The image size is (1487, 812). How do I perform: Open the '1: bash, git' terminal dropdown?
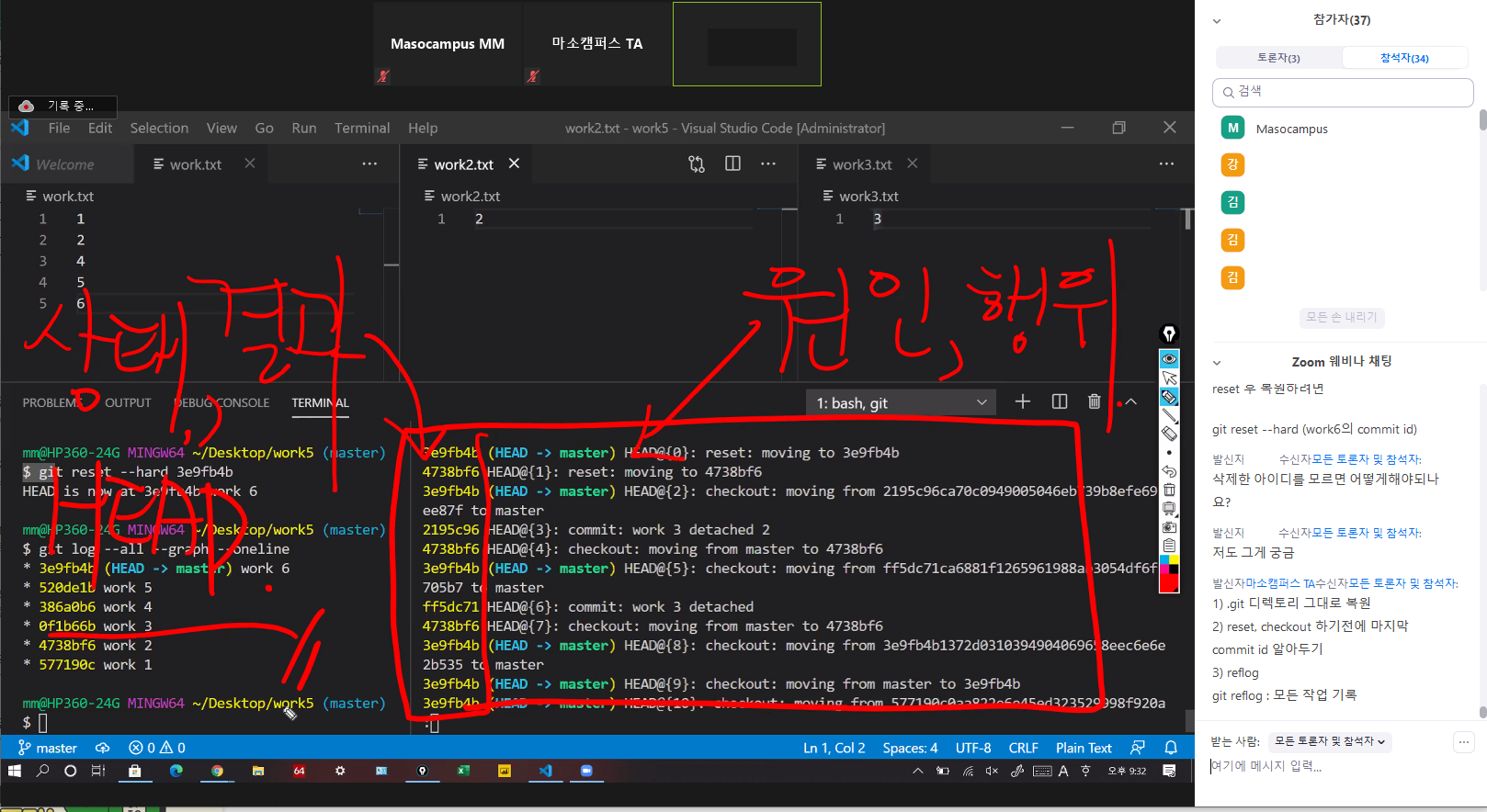(901, 403)
